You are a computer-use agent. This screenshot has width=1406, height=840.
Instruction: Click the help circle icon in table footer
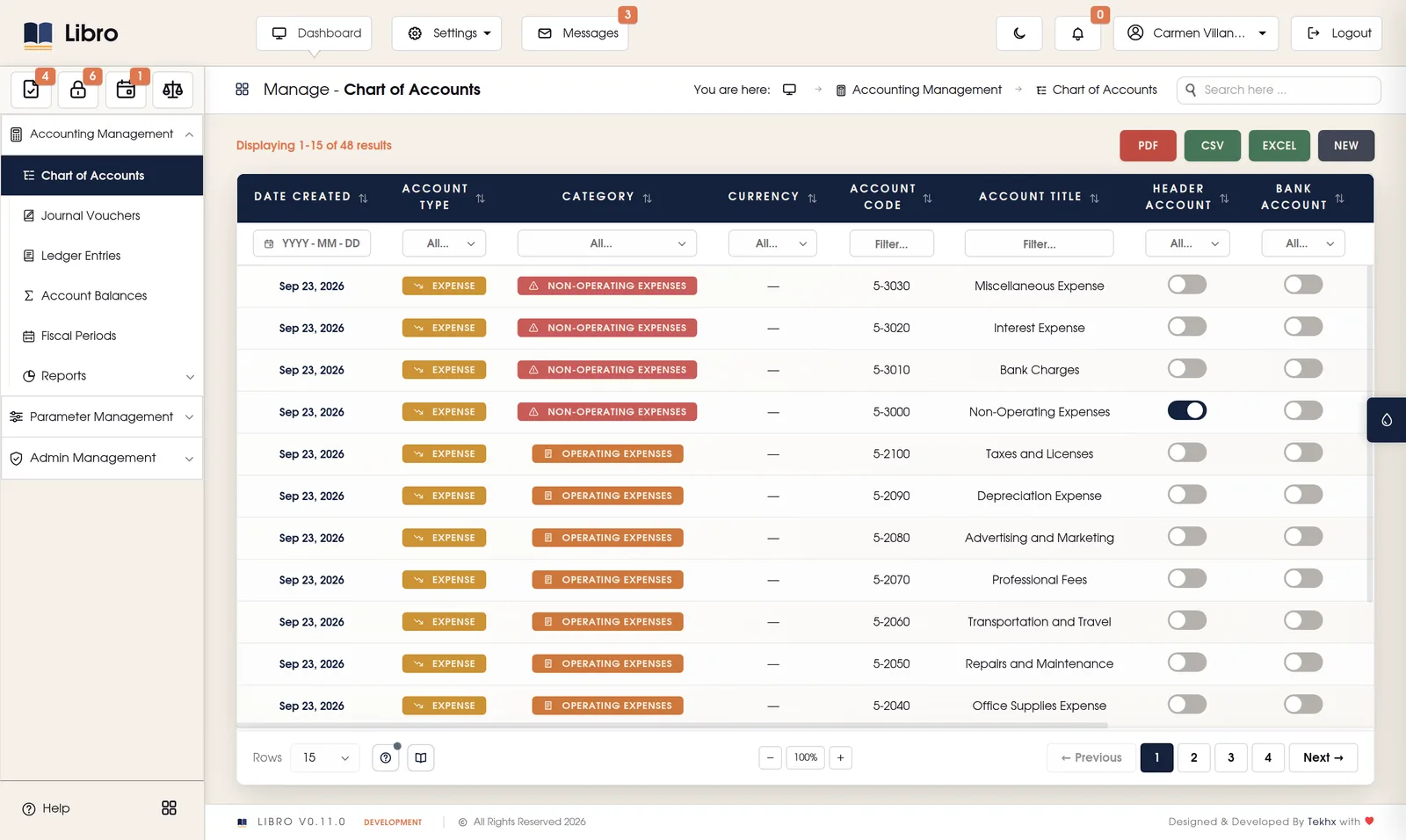tap(386, 757)
